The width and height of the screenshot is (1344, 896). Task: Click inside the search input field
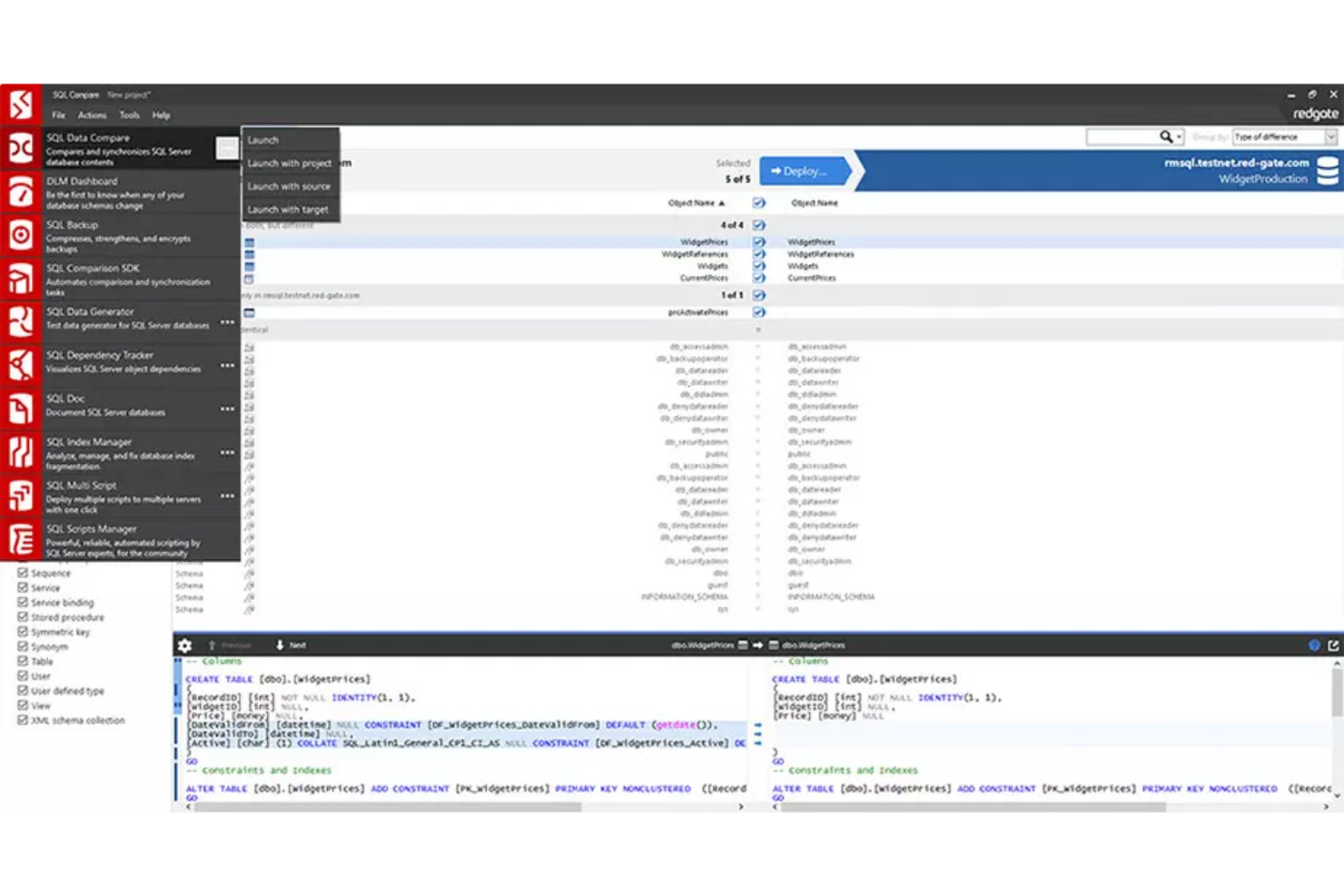1126,136
